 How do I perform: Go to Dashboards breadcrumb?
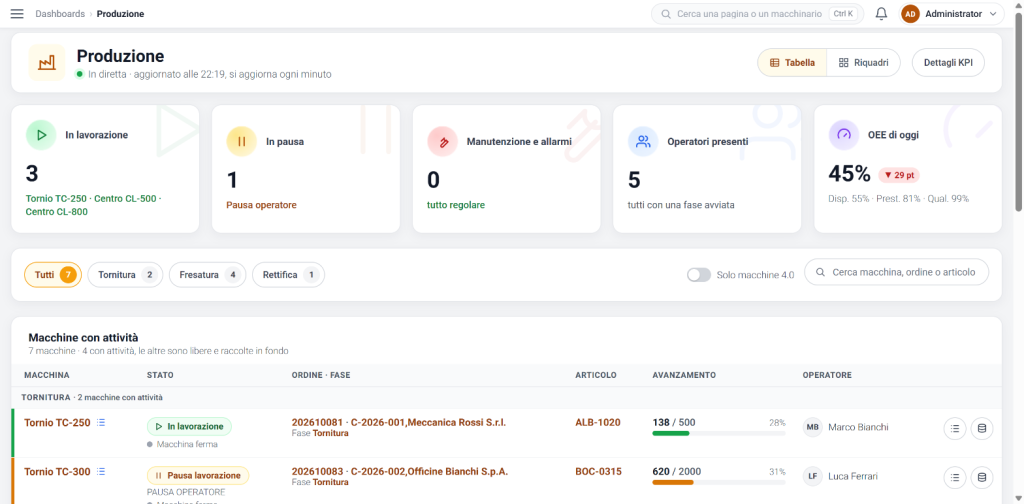60,14
